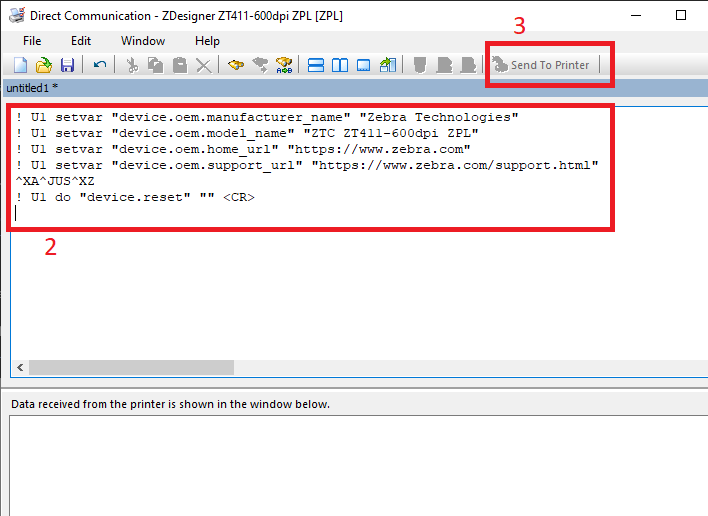Delete selection with the X icon

[x=204, y=65]
